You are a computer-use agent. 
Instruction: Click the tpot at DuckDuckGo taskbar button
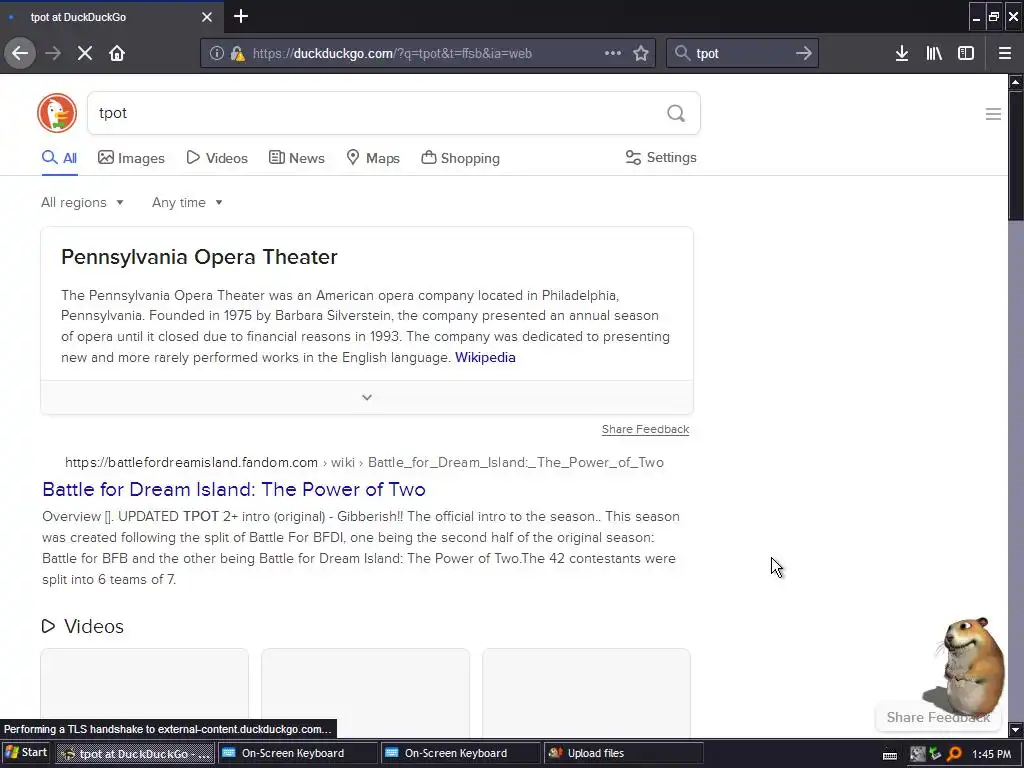point(135,753)
